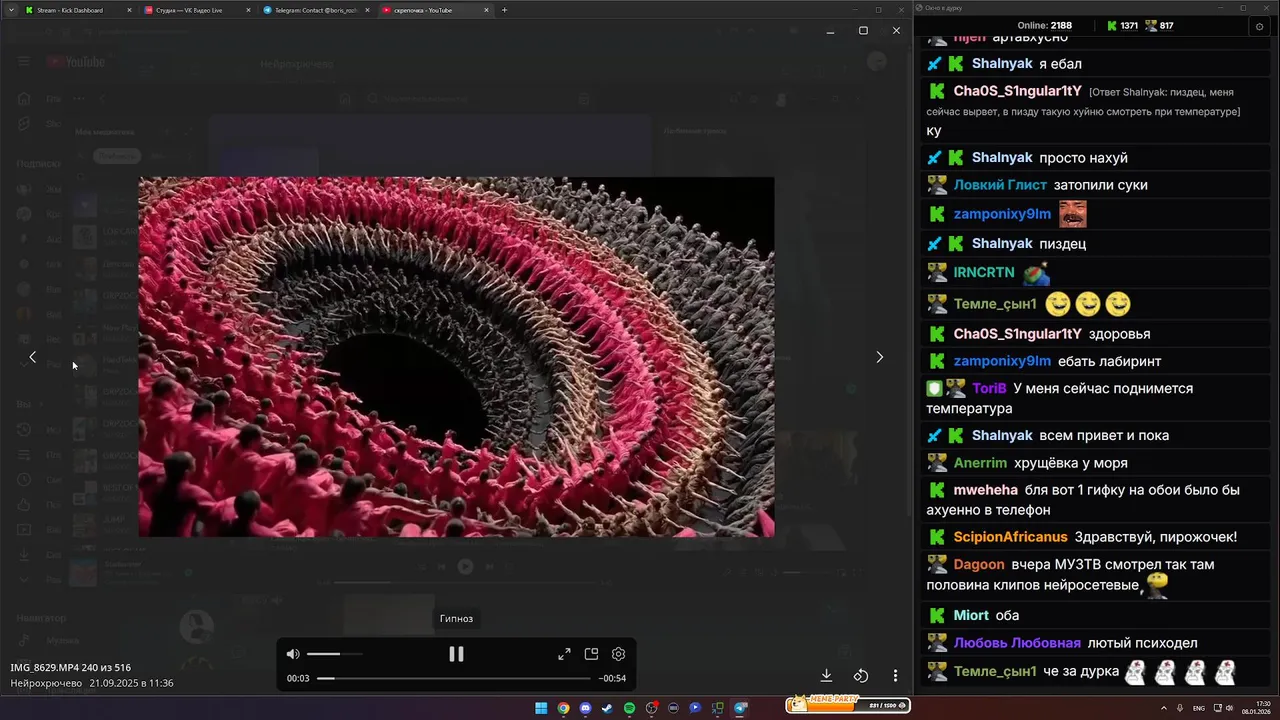Click message 'затопили суки'
Screen dimensions: 1280x720
click(x=1101, y=185)
